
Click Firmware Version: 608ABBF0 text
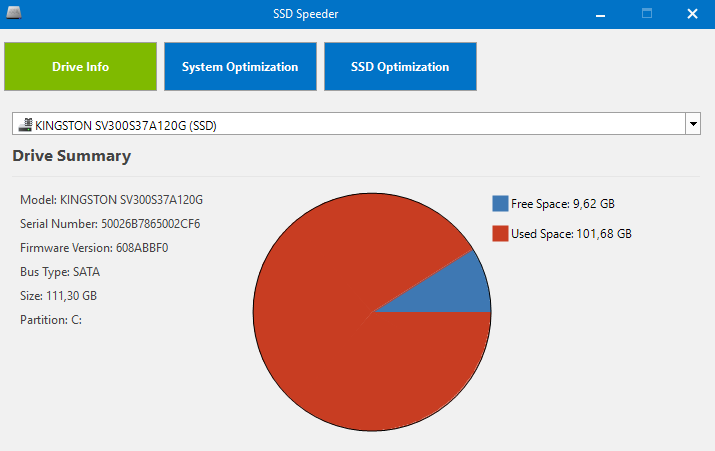(94, 248)
